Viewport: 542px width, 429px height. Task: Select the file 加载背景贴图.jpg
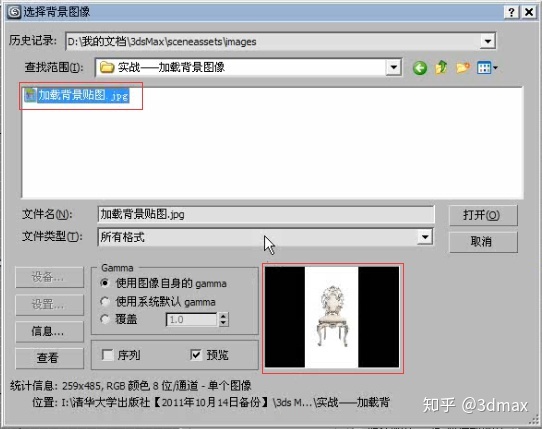coord(77,95)
